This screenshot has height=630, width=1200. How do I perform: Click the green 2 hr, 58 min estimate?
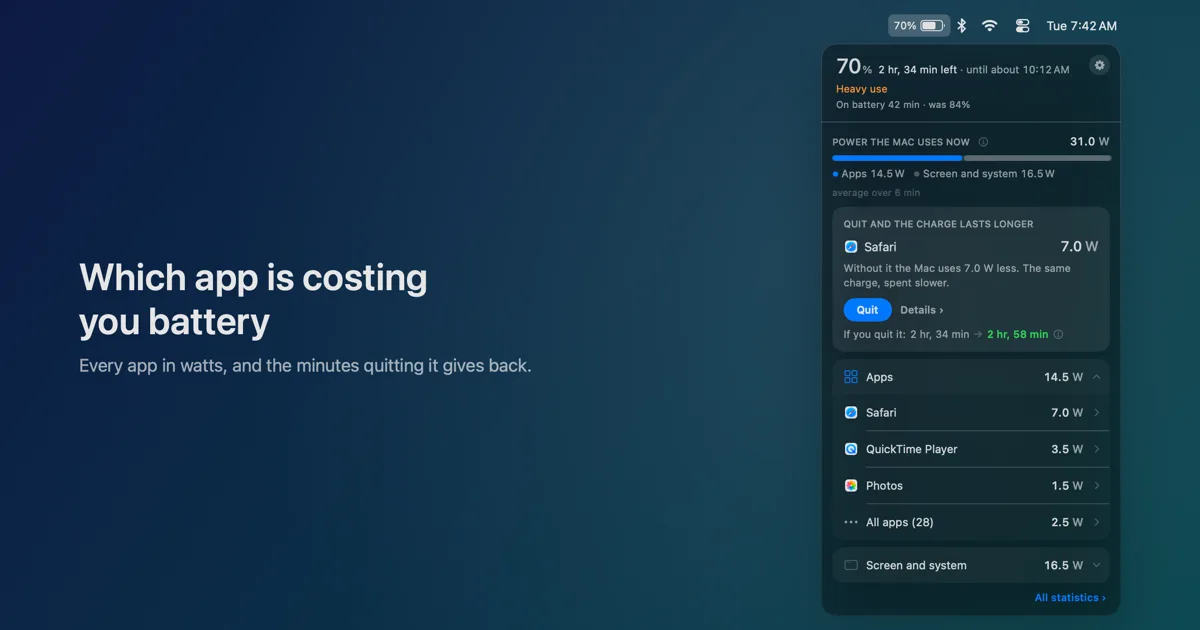(x=1017, y=335)
